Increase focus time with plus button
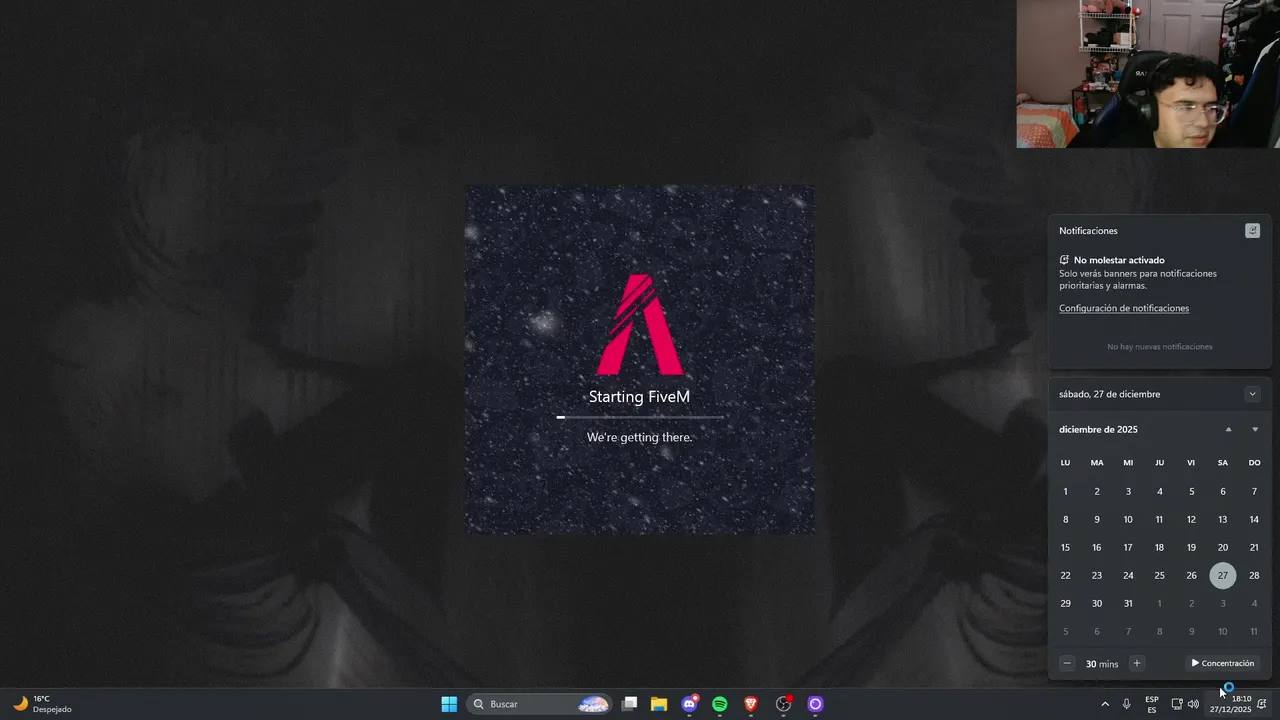This screenshot has width=1280, height=720. pyautogui.click(x=1136, y=663)
